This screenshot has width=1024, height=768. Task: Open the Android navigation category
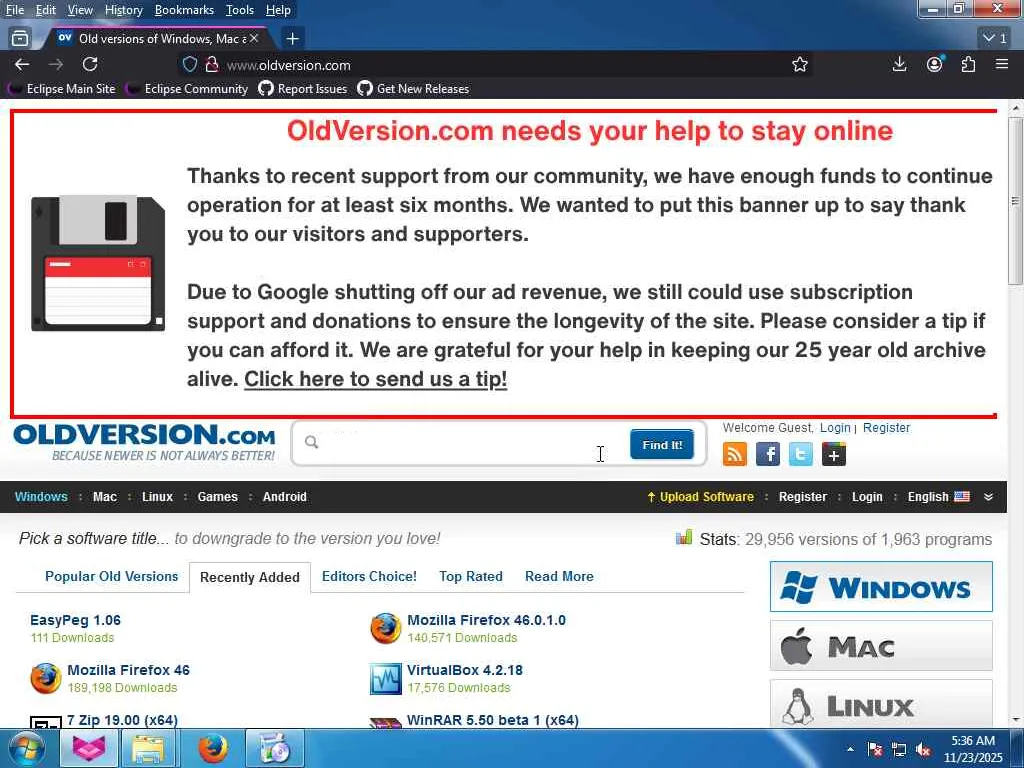coord(284,497)
